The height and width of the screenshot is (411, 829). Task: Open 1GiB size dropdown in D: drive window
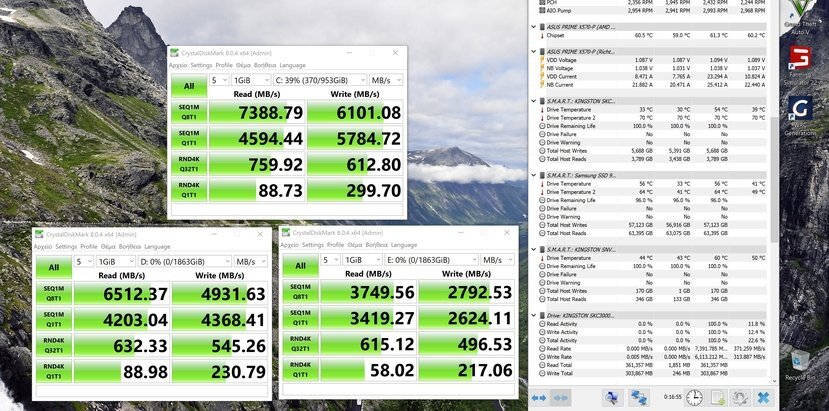coord(116,261)
